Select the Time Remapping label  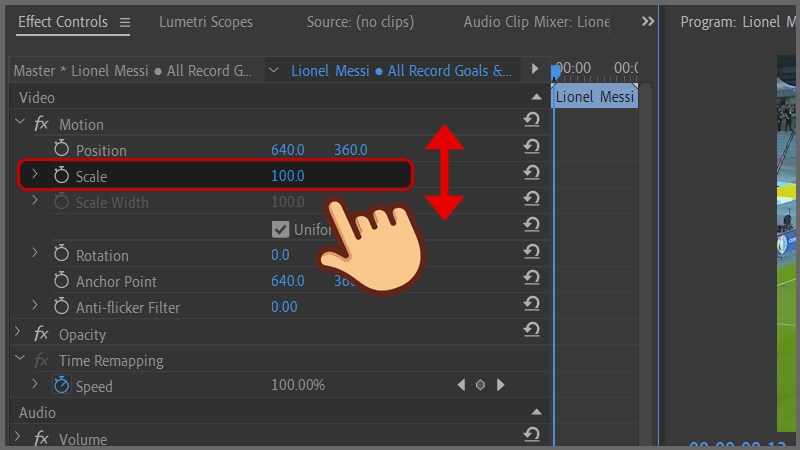tap(111, 361)
